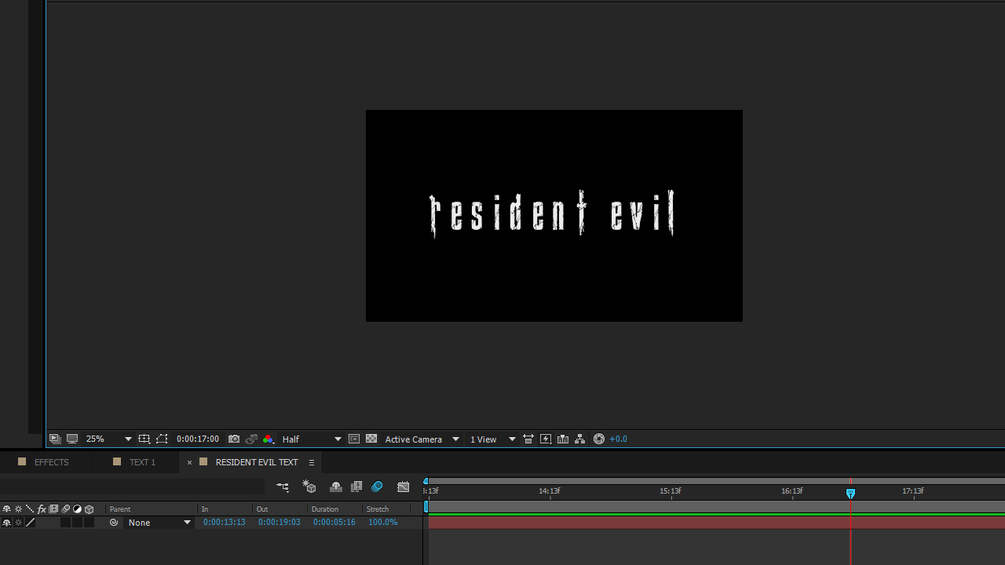This screenshot has width=1005, height=565.
Task: Open the Half resolution dropdown
Action: pyautogui.click(x=311, y=439)
